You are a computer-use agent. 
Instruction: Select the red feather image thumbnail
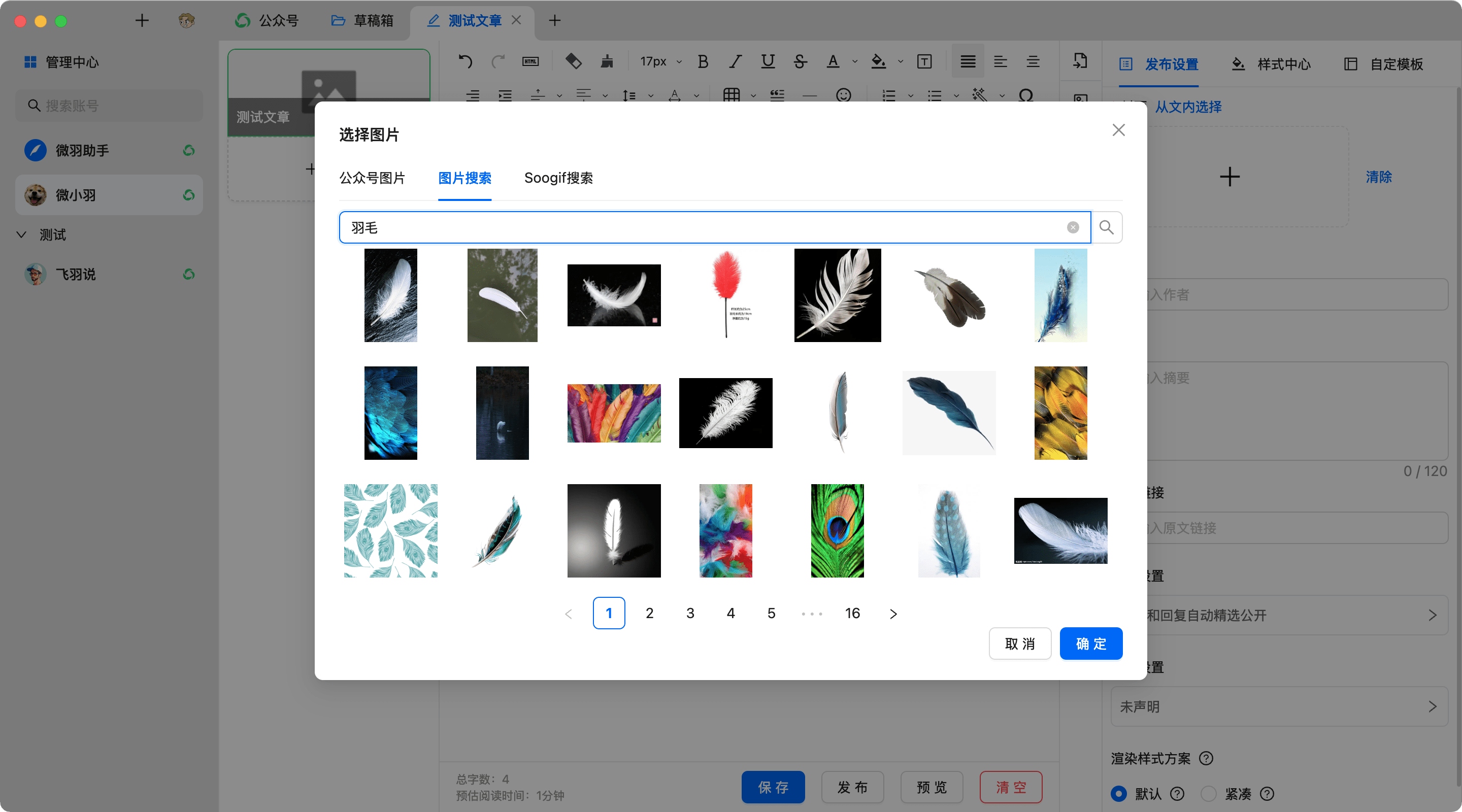726,295
